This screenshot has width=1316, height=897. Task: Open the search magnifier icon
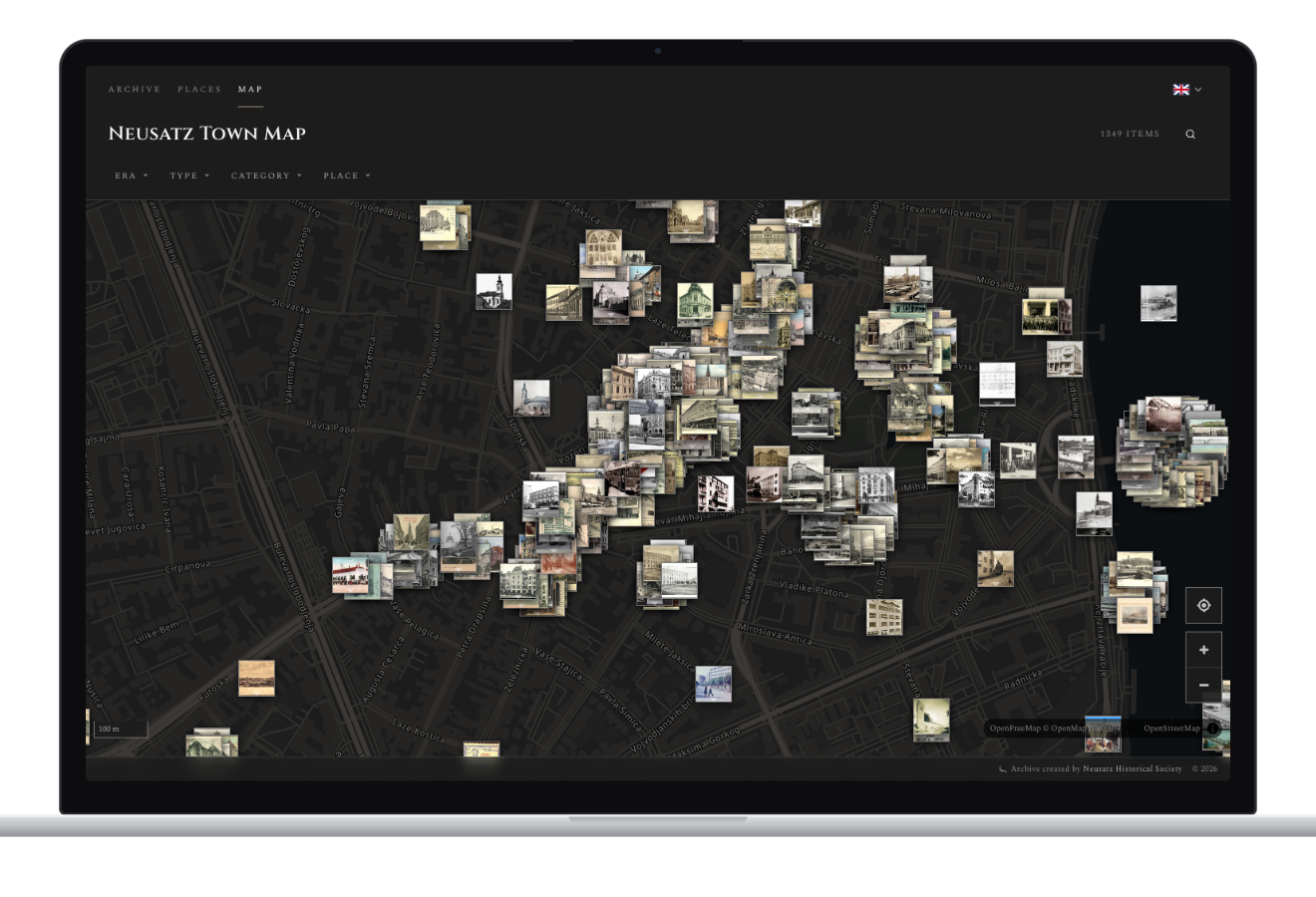pyautogui.click(x=1190, y=134)
